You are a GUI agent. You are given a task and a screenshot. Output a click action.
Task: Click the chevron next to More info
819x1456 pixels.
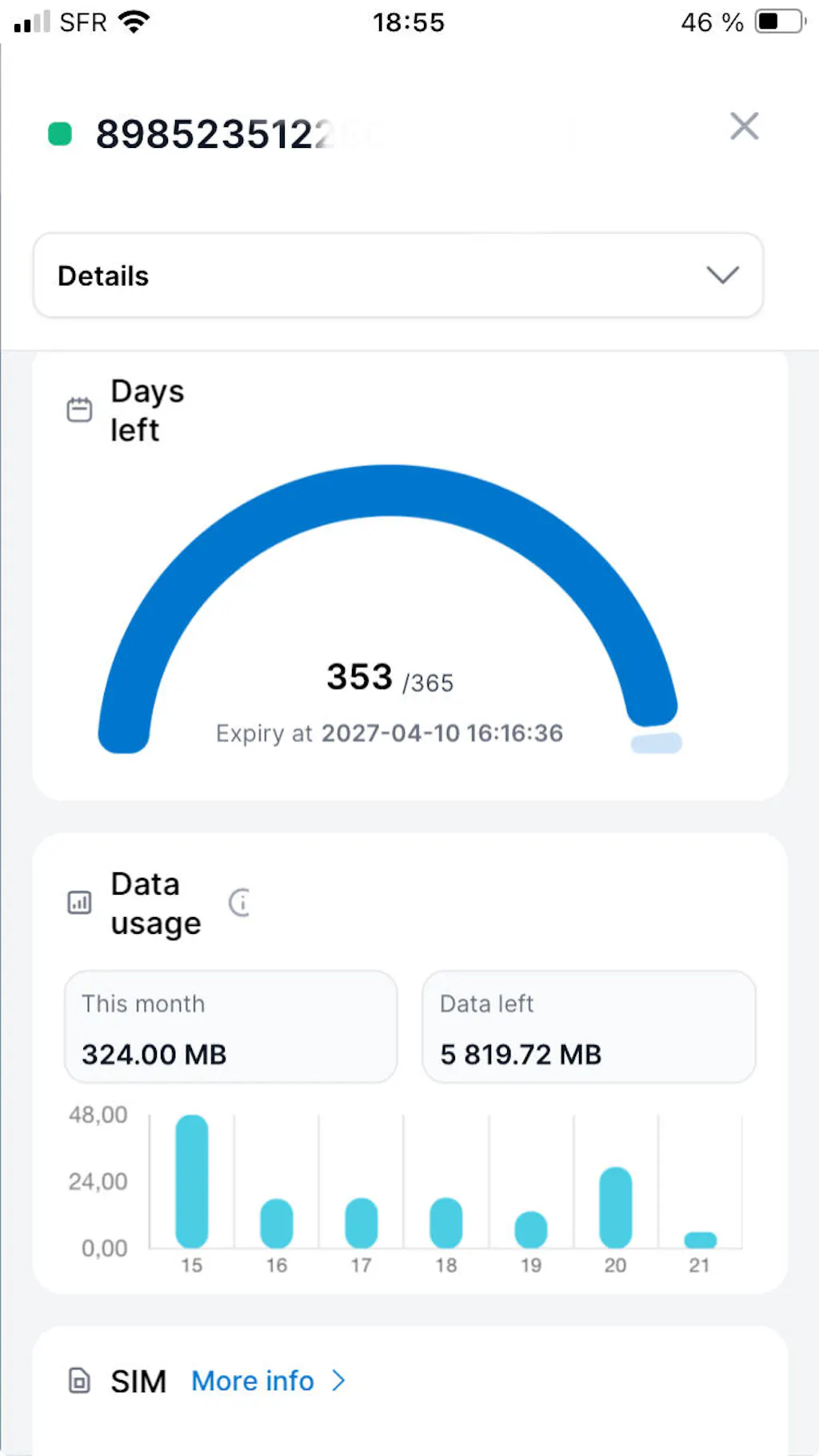point(339,1381)
